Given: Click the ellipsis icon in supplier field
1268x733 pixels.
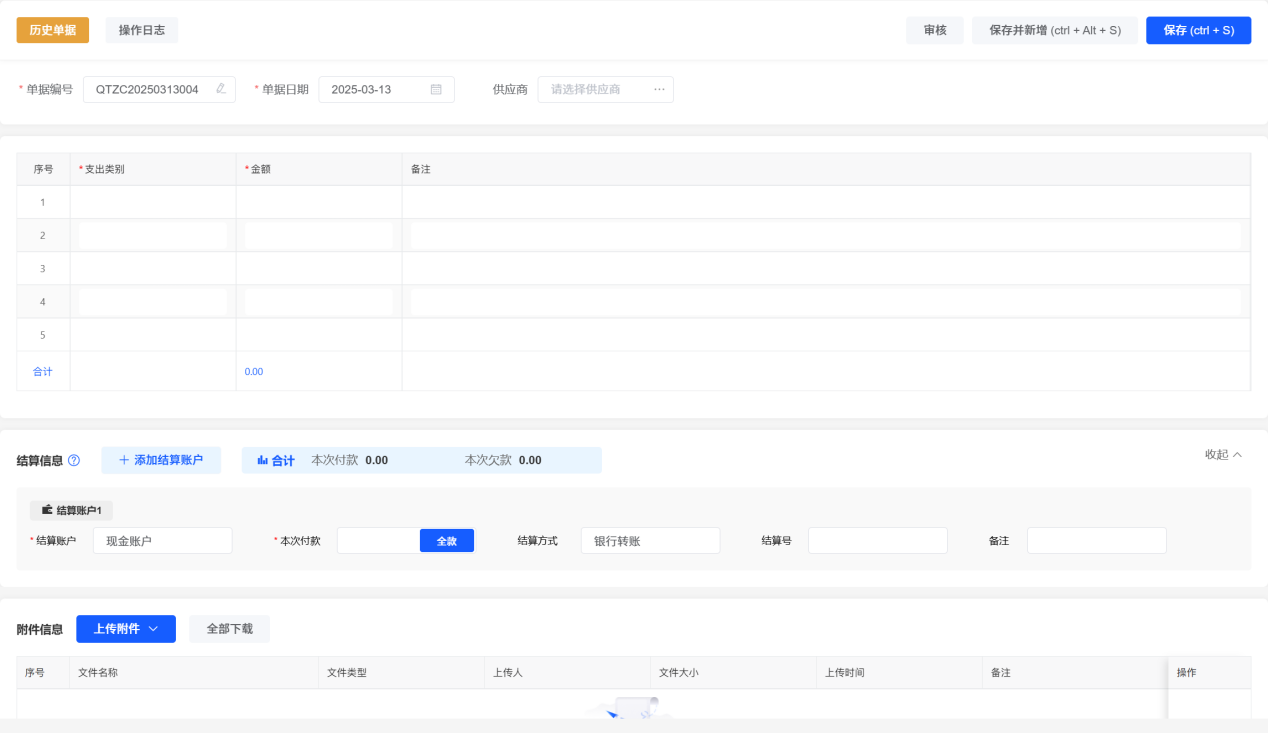Looking at the screenshot, I should 659,89.
